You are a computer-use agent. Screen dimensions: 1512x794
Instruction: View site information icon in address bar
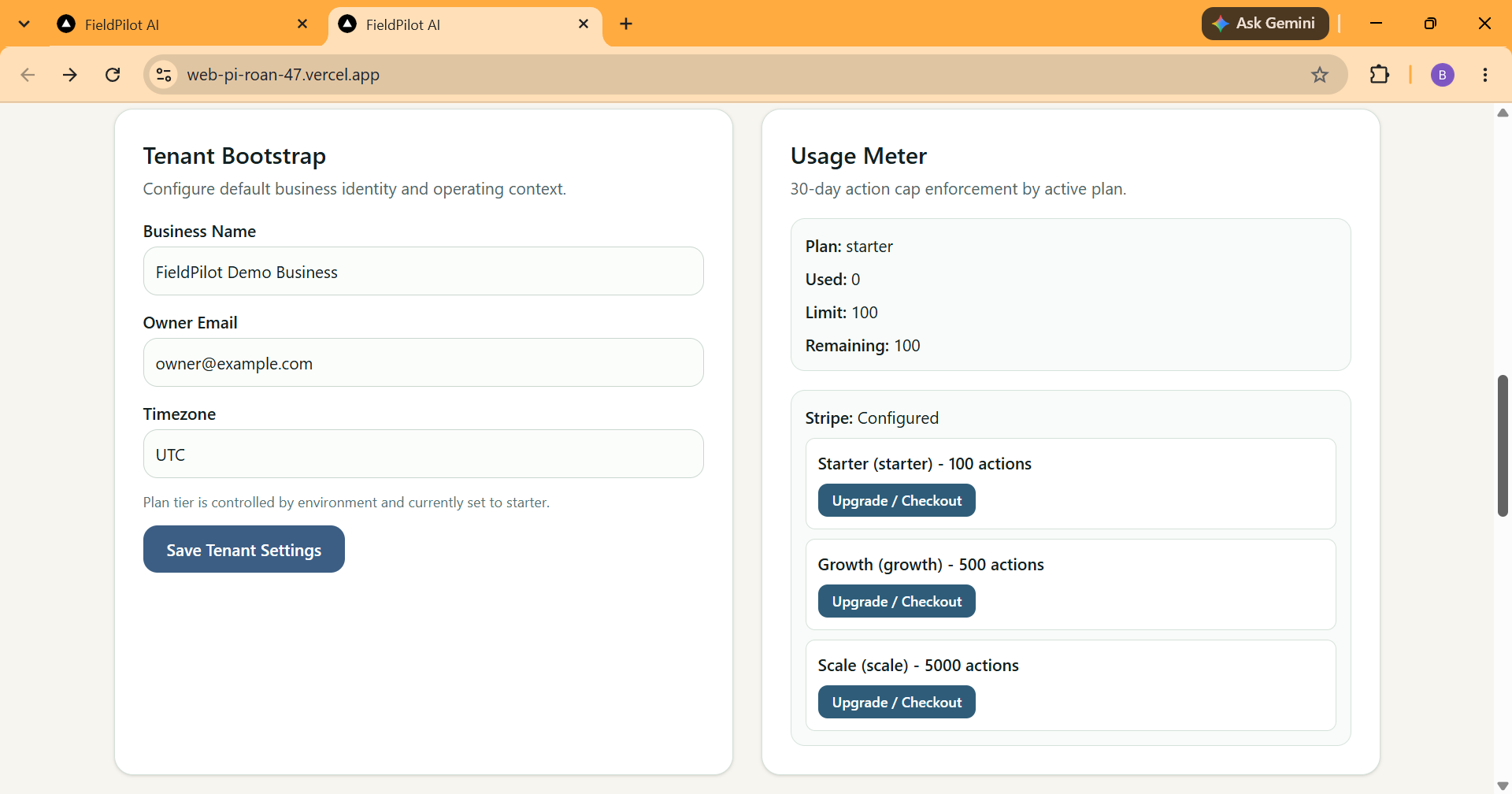tap(164, 75)
